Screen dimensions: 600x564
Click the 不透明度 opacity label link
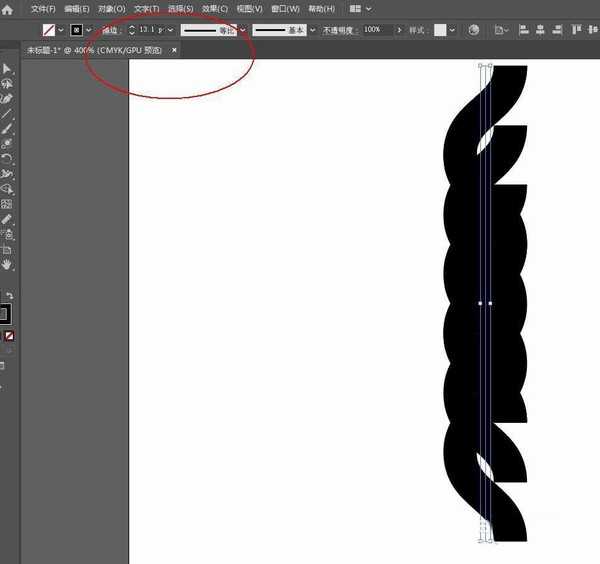pyautogui.click(x=338, y=30)
